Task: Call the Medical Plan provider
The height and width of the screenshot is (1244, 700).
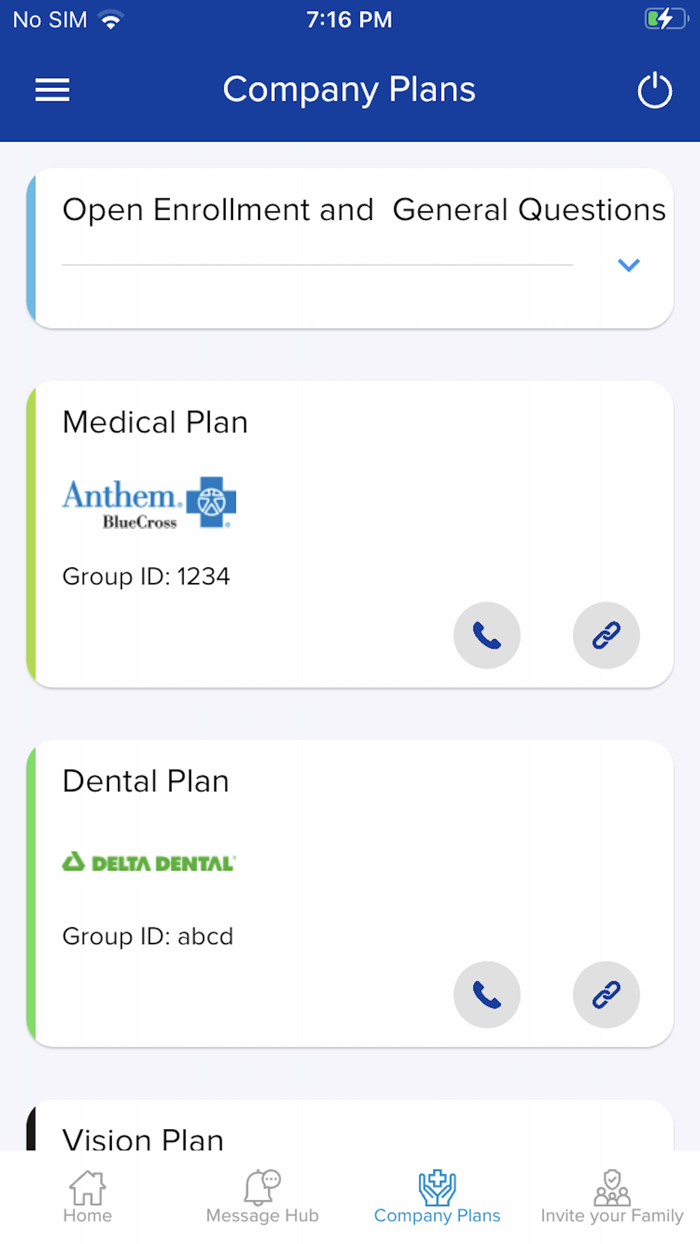Action: pos(487,635)
